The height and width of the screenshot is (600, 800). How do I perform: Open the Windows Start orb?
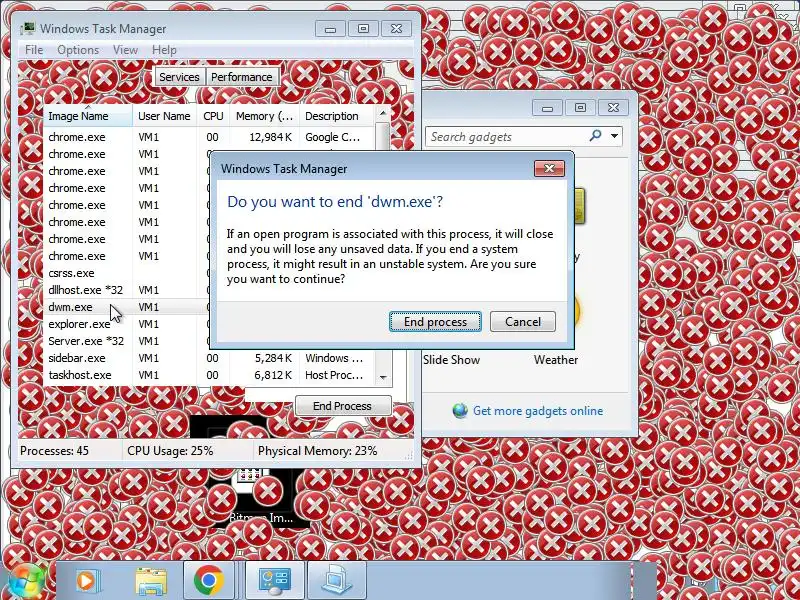(24, 582)
